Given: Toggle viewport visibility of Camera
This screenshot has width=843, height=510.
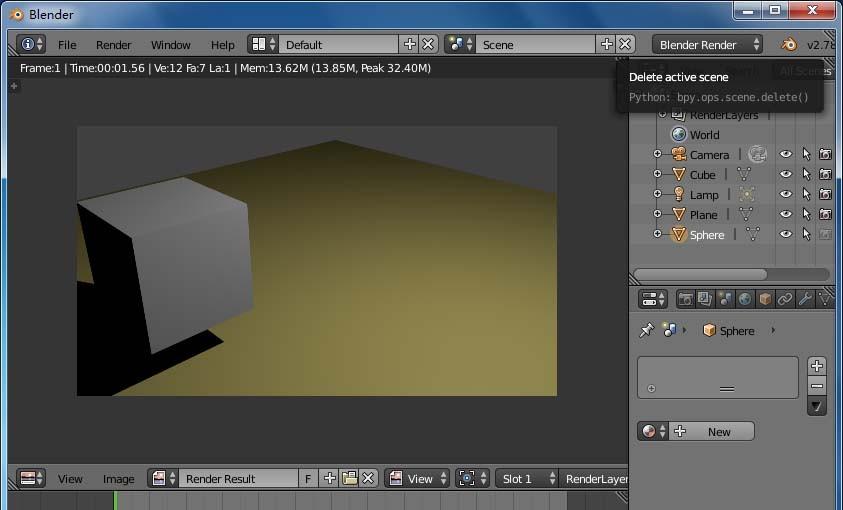Looking at the screenshot, I should click(785, 154).
